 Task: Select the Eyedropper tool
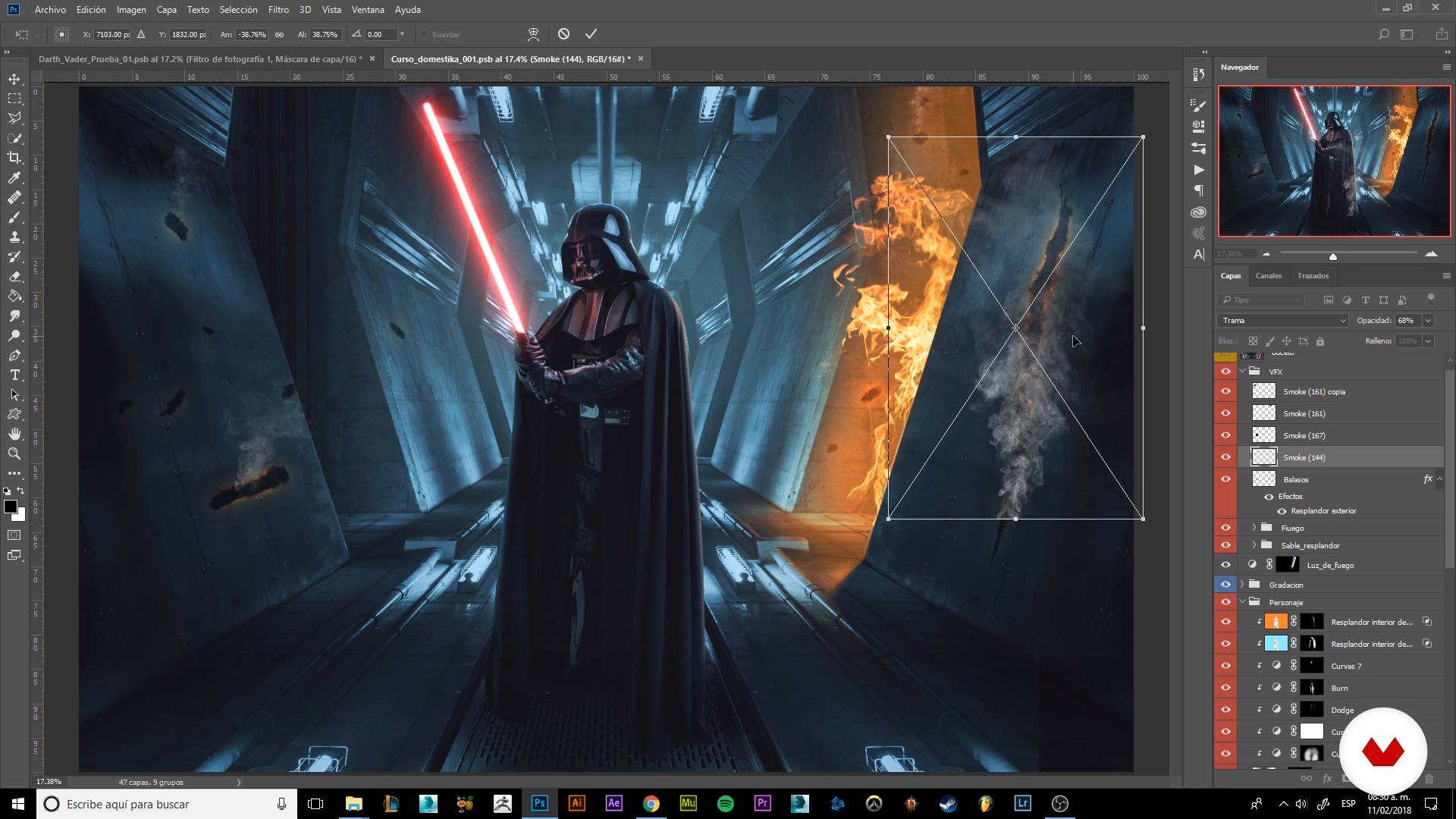pos(14,177)
